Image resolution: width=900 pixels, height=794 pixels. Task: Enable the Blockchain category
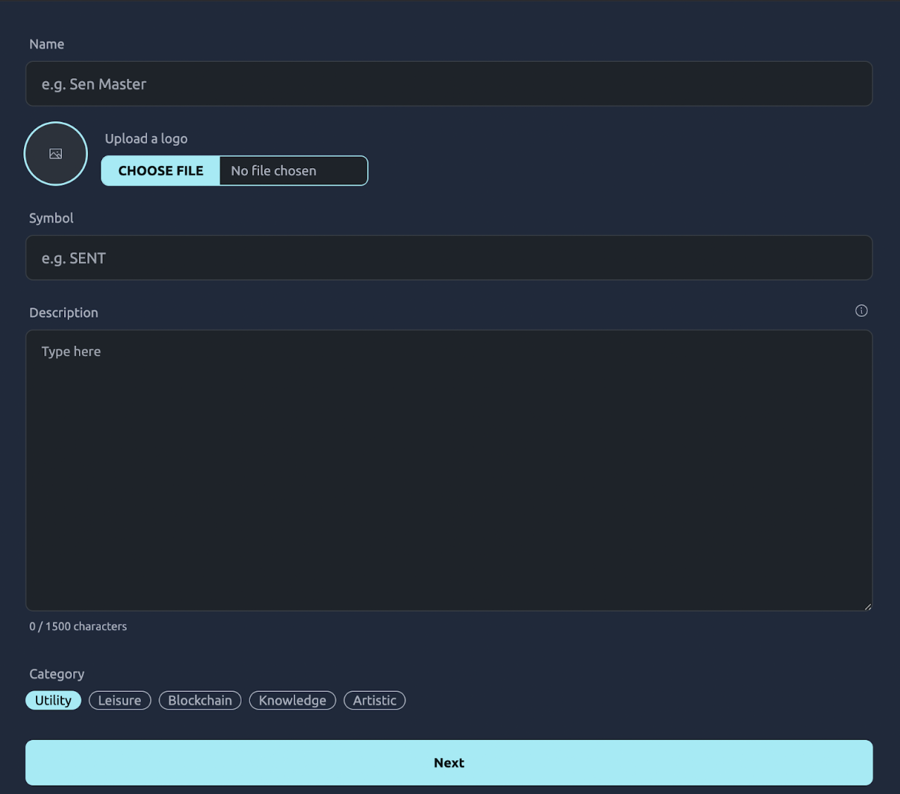(199, 700)
